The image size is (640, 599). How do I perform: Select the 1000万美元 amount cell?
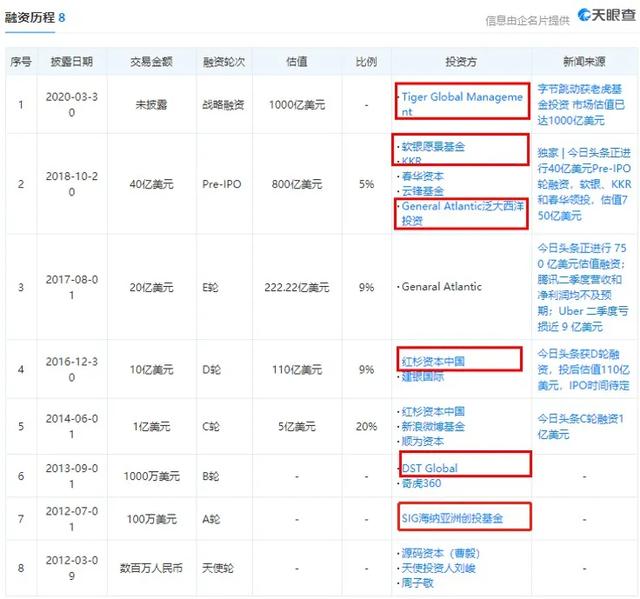(x=151, y=476)
